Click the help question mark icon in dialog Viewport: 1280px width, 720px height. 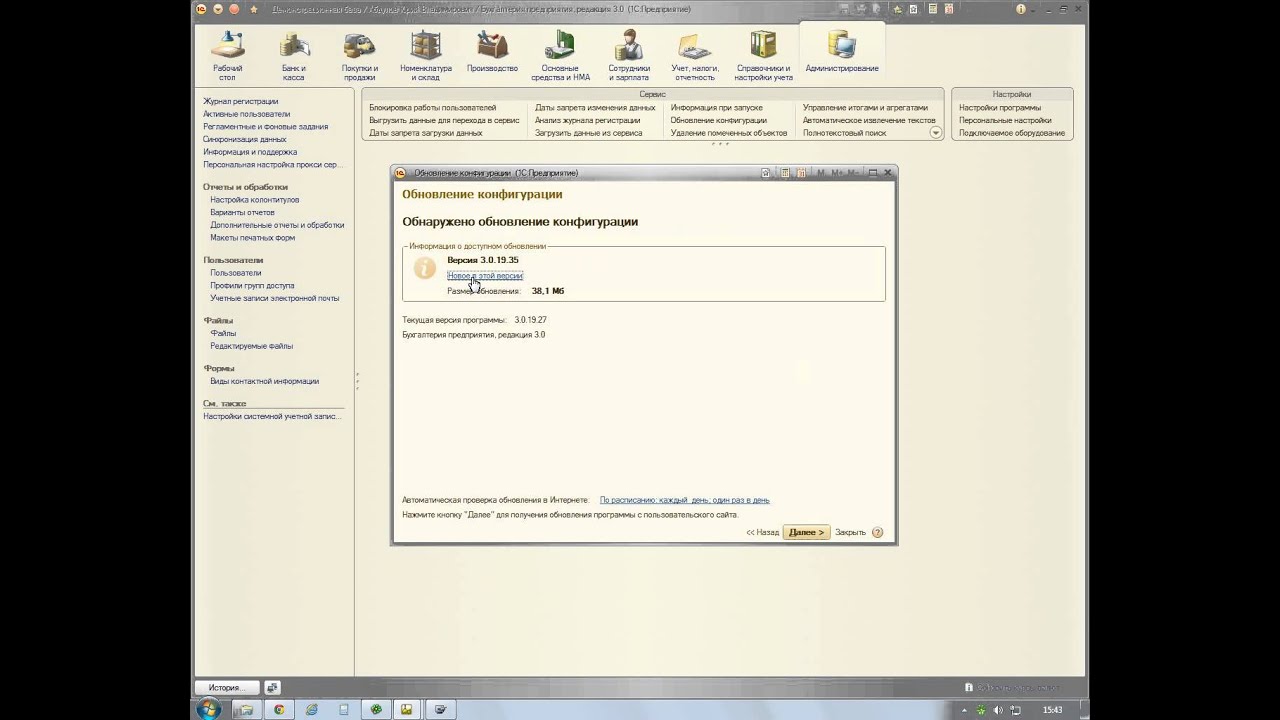tap(877, 532)
